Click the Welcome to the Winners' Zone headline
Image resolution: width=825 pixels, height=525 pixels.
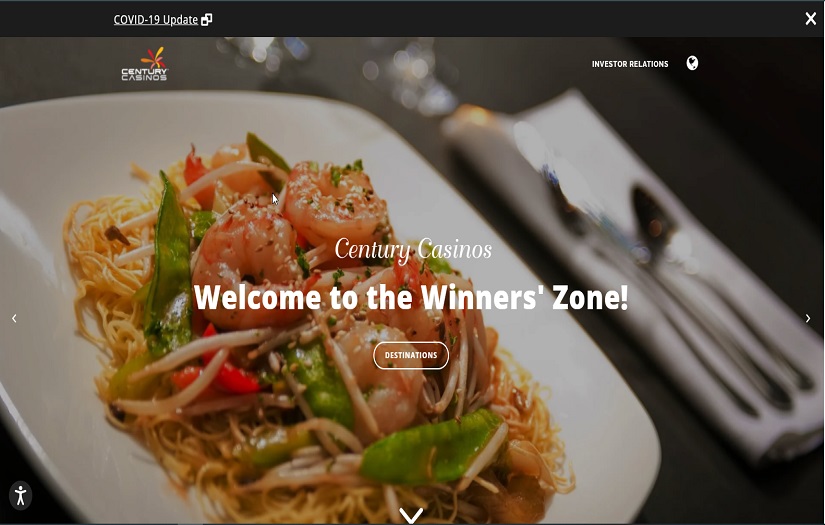pos(411,297)
